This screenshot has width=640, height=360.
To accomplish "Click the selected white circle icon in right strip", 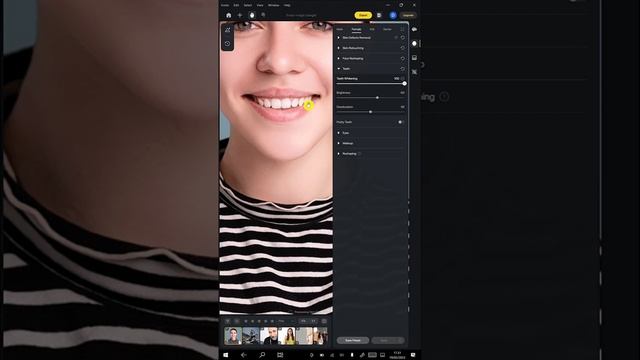I will tap(414, 43).
